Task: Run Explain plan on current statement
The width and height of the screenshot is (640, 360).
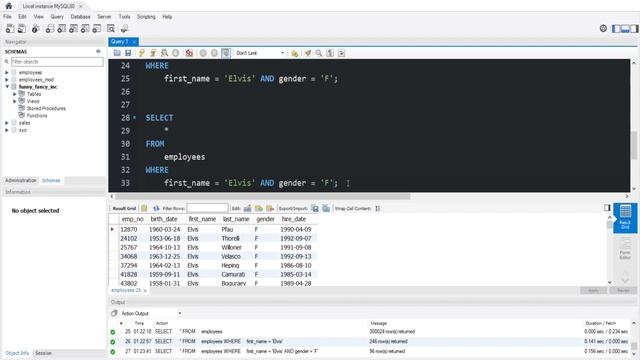Action: [x=164, y=53]
